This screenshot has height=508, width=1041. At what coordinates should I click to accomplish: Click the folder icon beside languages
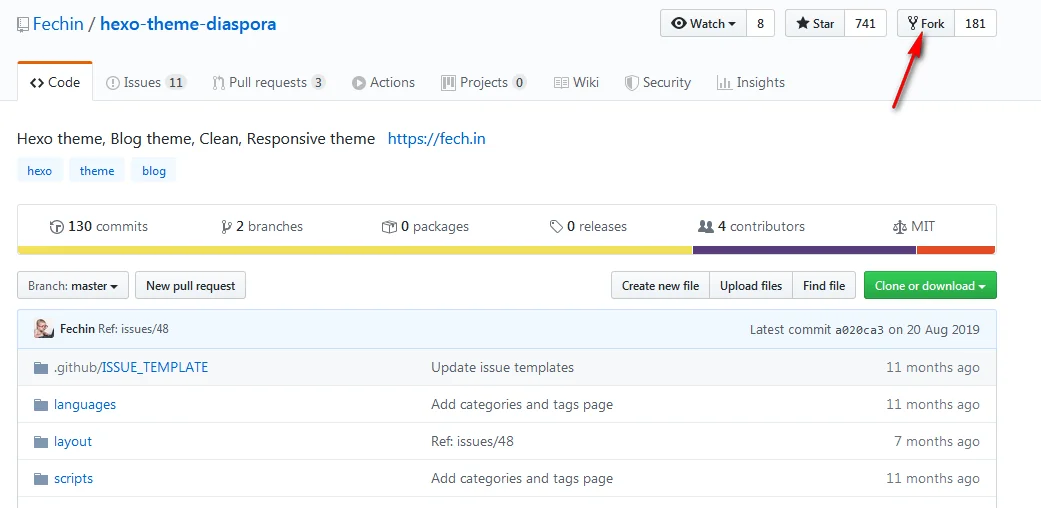pos(41,404)
